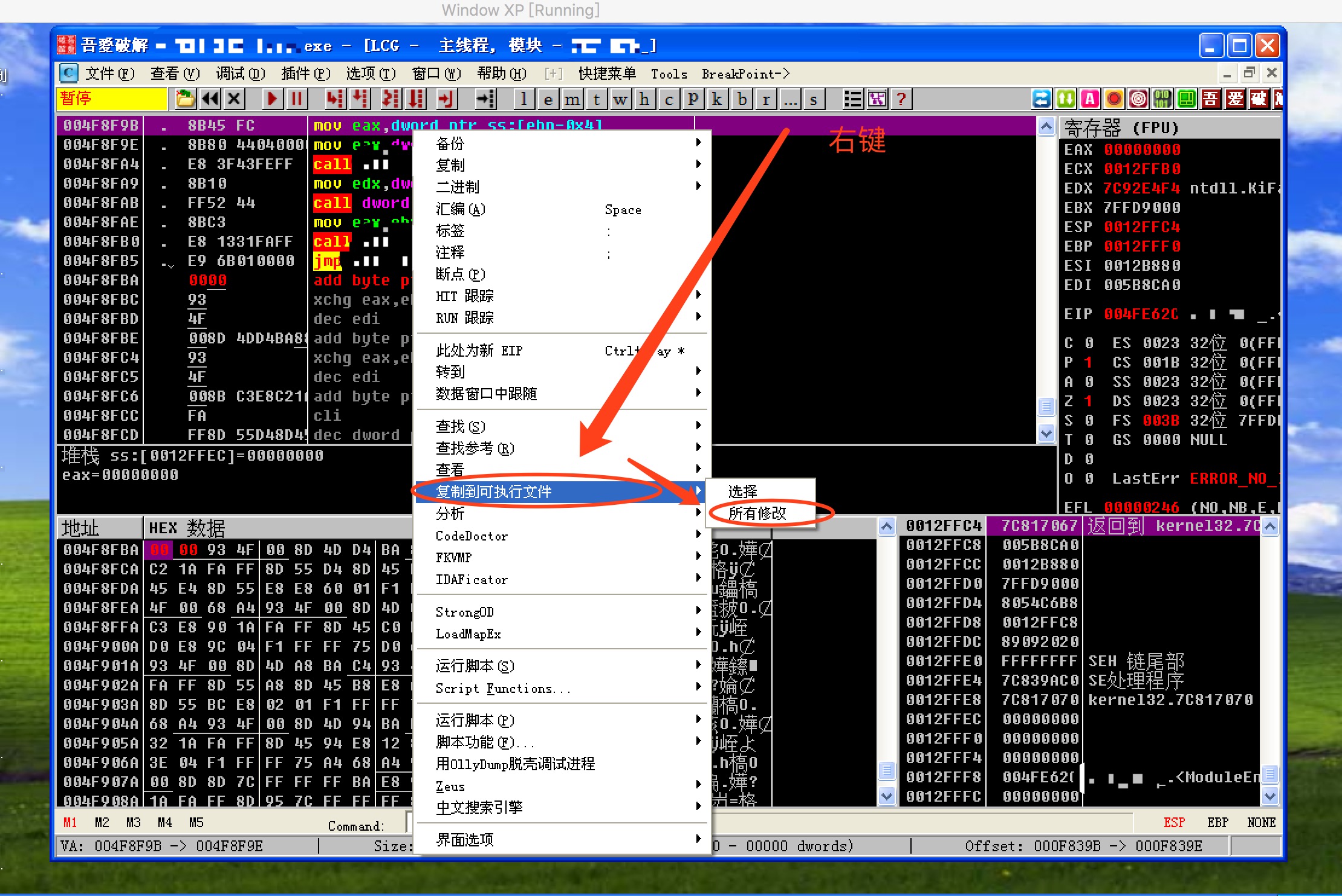Open file with the folder toolbar icon
Viewport: 1342px width, 896px height.
point(185,99)
